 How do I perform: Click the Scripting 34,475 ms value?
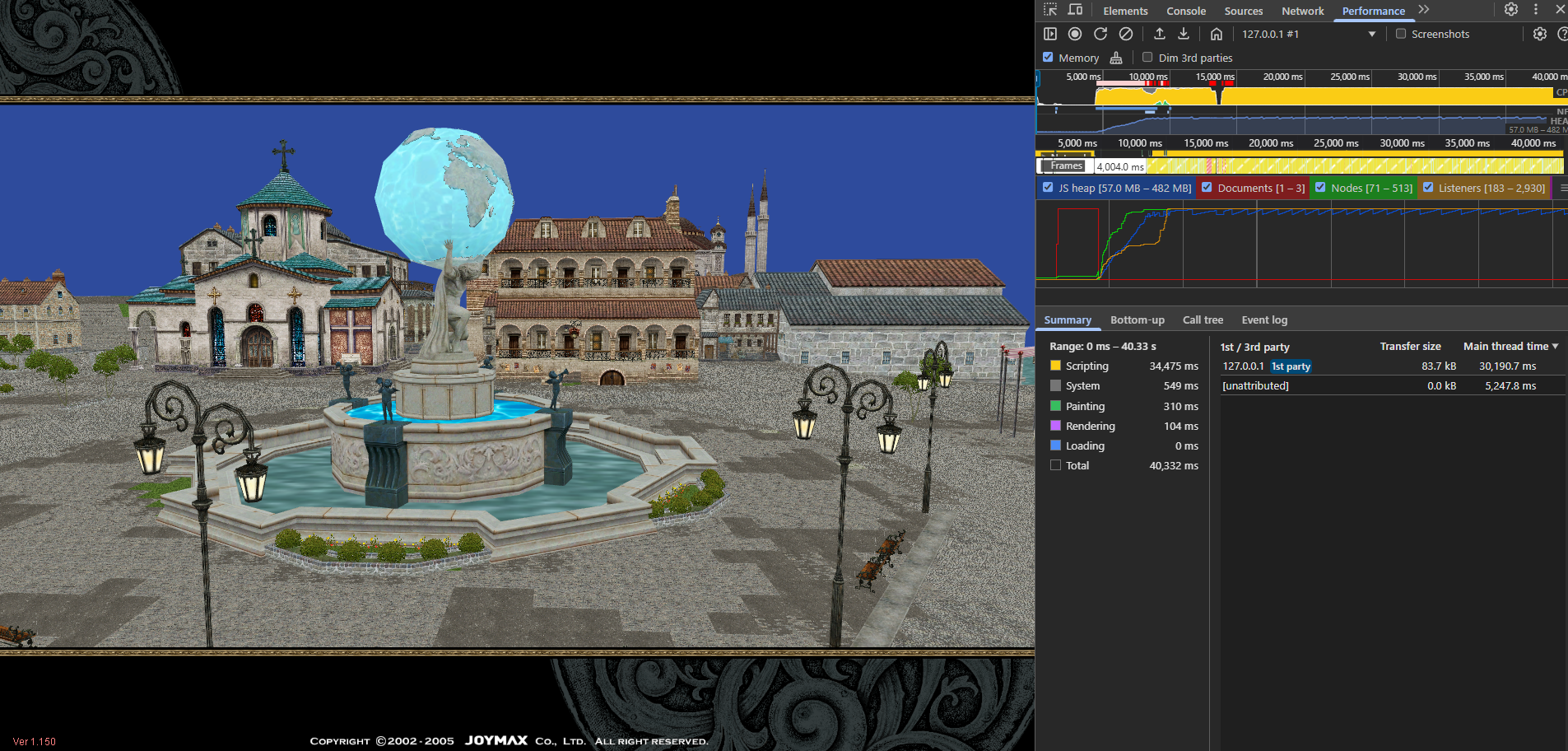[1174, 366]
